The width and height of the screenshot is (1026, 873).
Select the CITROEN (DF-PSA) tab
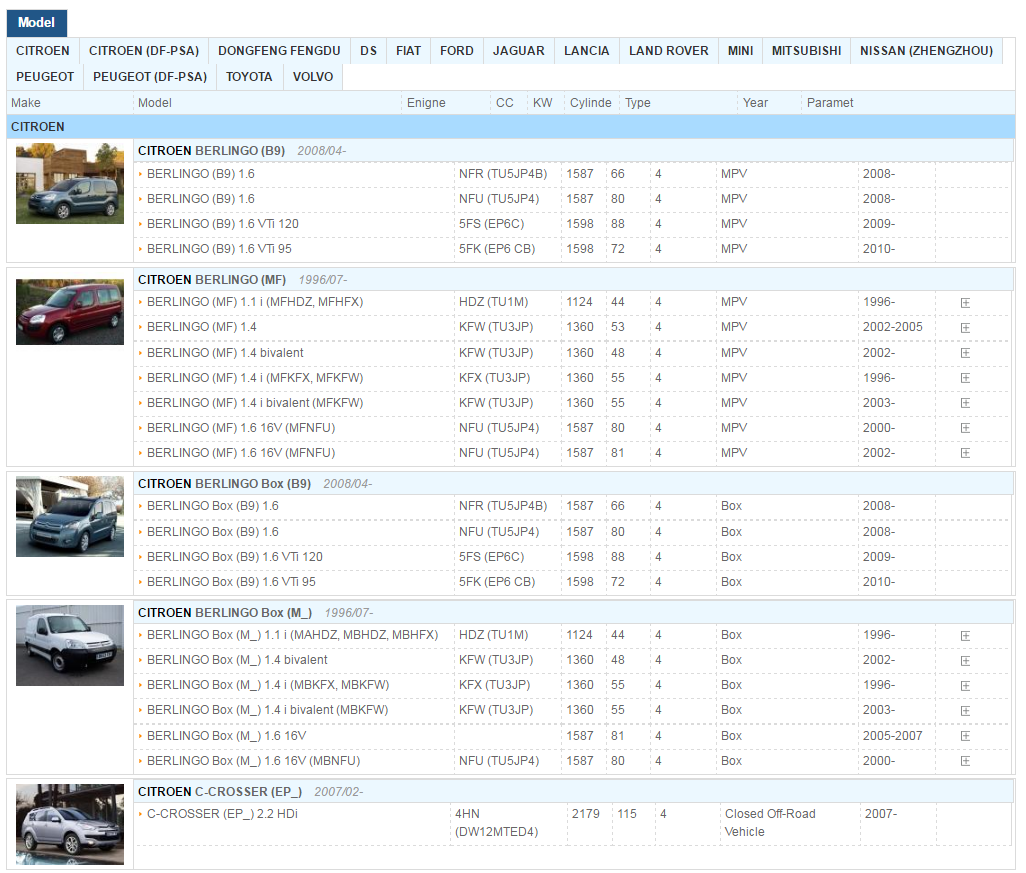(144, 51)
